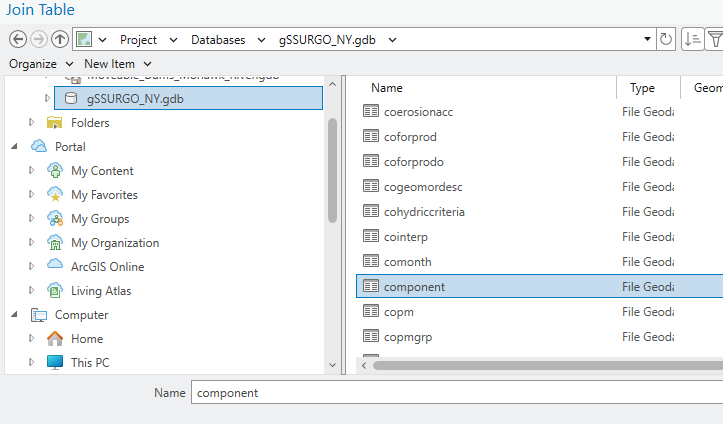Click the Back navigation arrow
The height and width of the screenshot is (424, 723).
(x=18, y=39)
